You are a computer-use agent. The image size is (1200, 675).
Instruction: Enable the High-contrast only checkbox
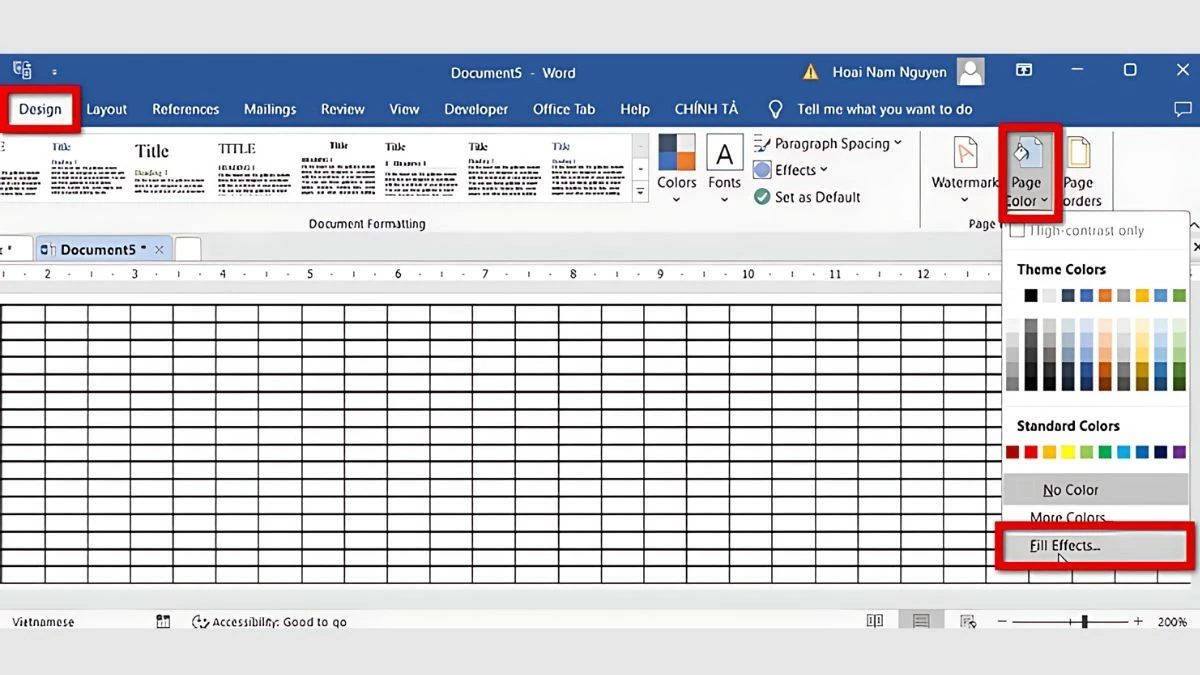pyautogui.click(x=1017, y=231)
